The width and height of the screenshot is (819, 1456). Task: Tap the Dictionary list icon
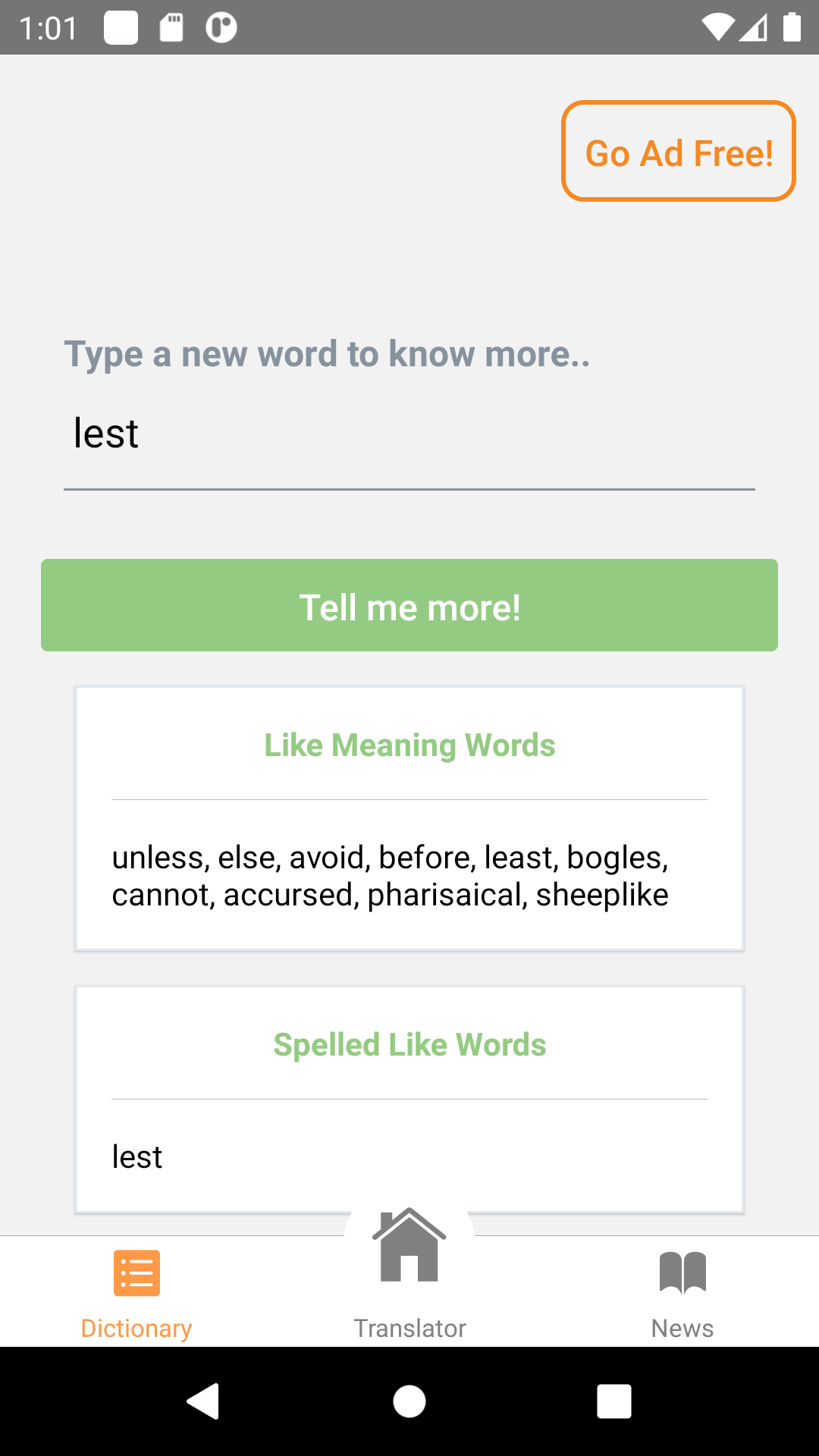click(136, 1272)
